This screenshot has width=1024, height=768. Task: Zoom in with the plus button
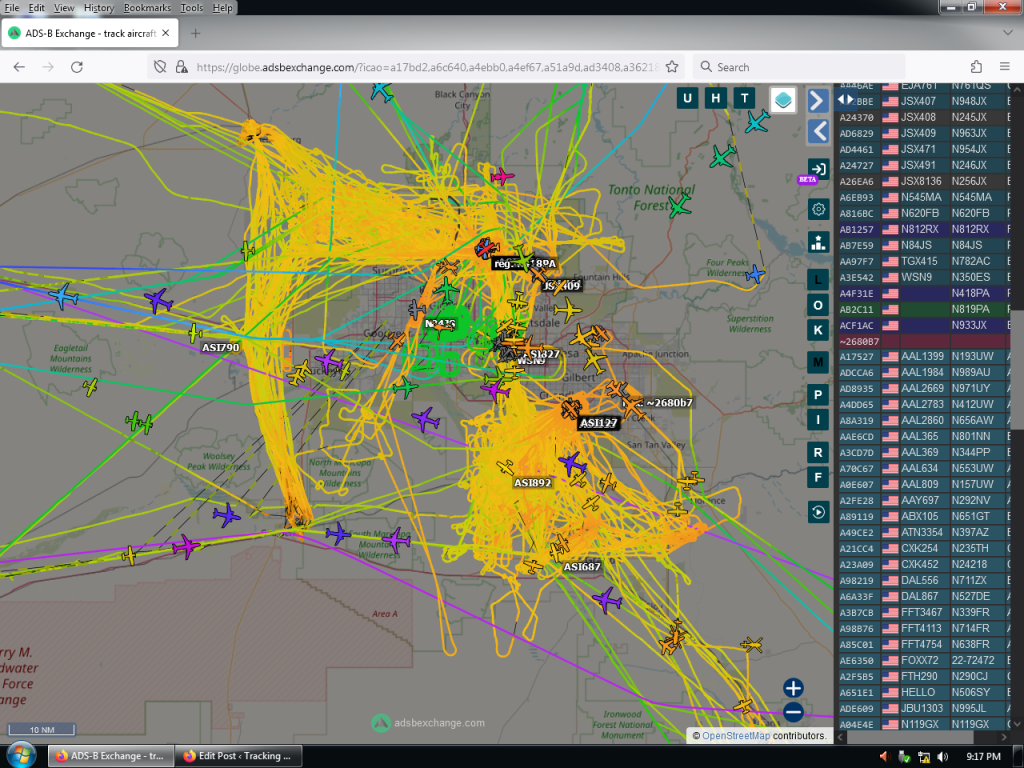pyautogui.click(x=793, y=688)
